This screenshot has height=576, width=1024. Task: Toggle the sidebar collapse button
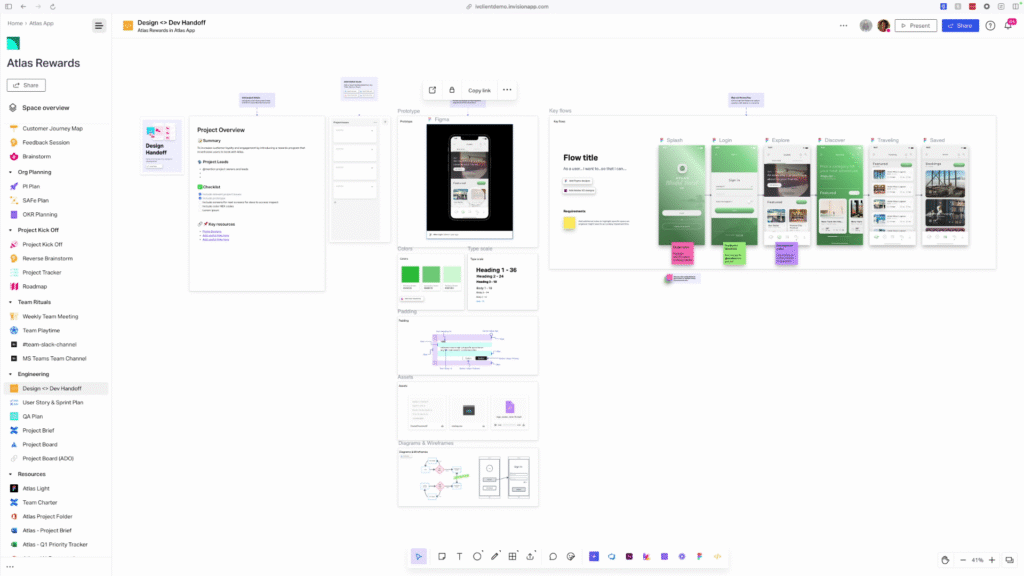pos(99,25)
